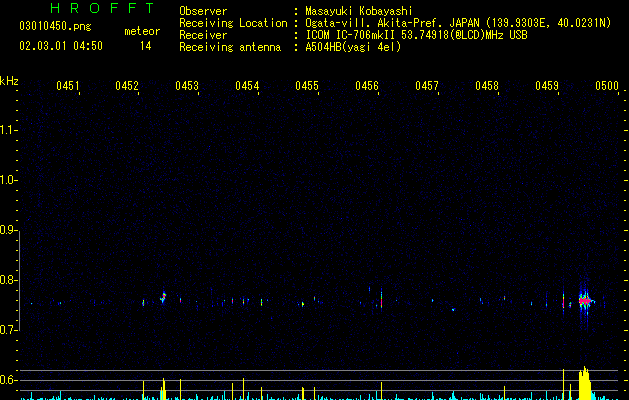Image resolution: width=629 pixels, height=400 pixels.
Task: Click the meteor echo blob after 0452
Action: tap(163, 298)
